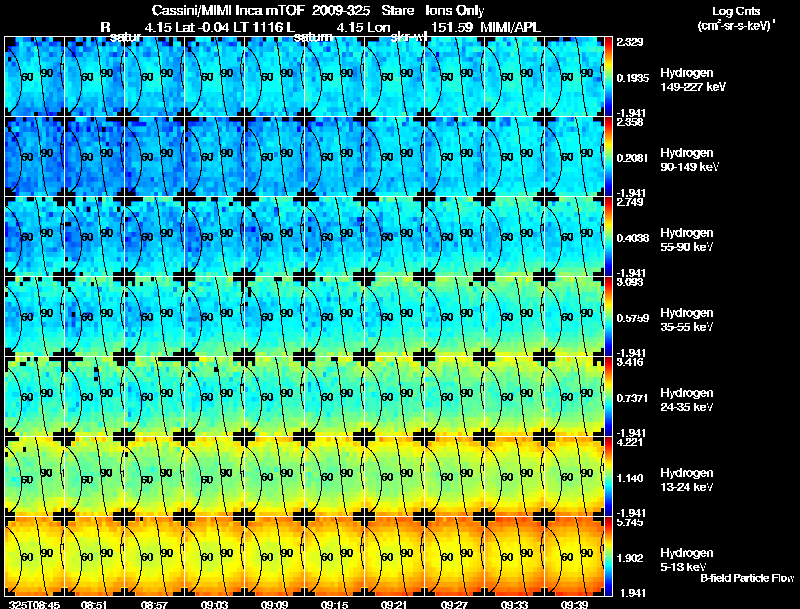
Task: Click the 'Hydrogen 149-227 keV' row label
Action: [693, 80]
